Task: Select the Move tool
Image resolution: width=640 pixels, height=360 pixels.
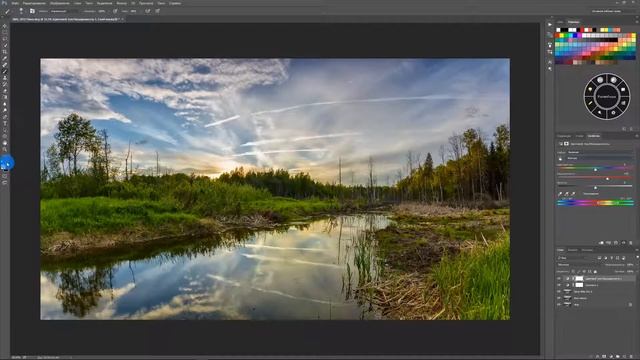Action: tap(4, 26)
